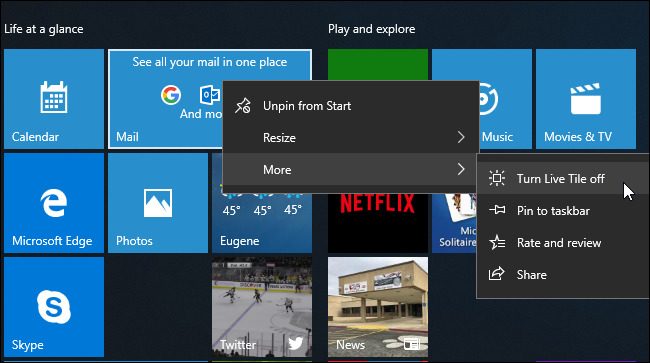The width and height of the screenshot is (650, 363).
Task: Open the Eugene weather tile
Action: [x=262, y=223]
